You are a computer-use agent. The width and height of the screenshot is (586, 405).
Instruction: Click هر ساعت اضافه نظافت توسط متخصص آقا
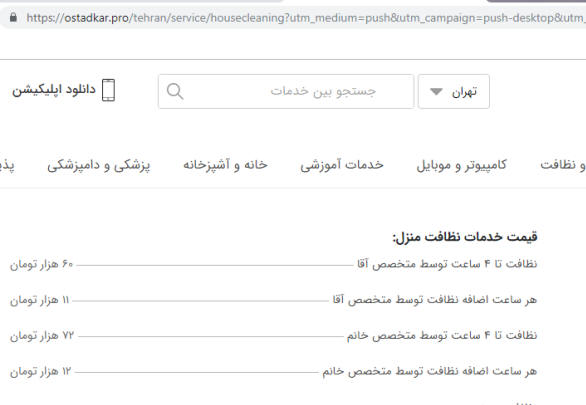pyautogui.click(x=435, y=300)
